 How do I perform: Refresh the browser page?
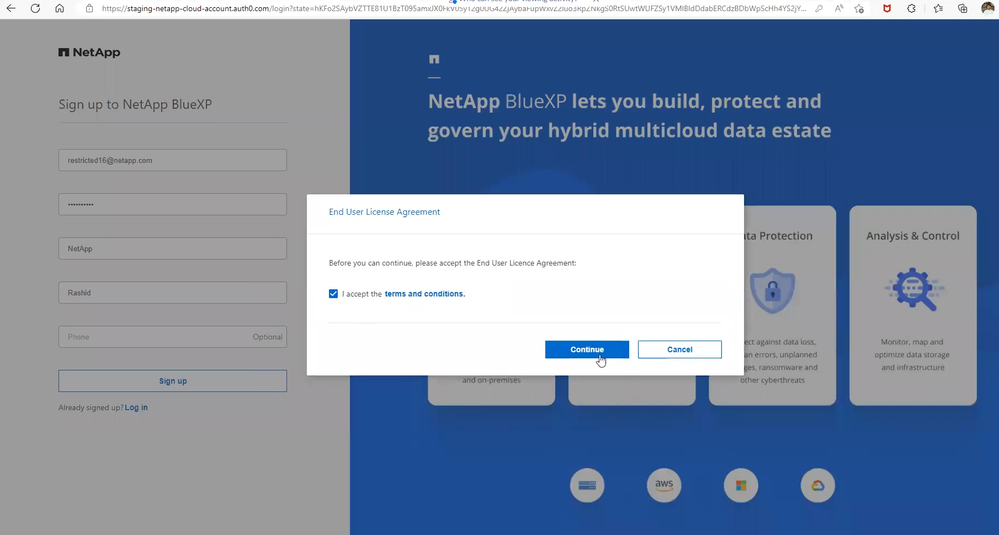click(35, 8)
